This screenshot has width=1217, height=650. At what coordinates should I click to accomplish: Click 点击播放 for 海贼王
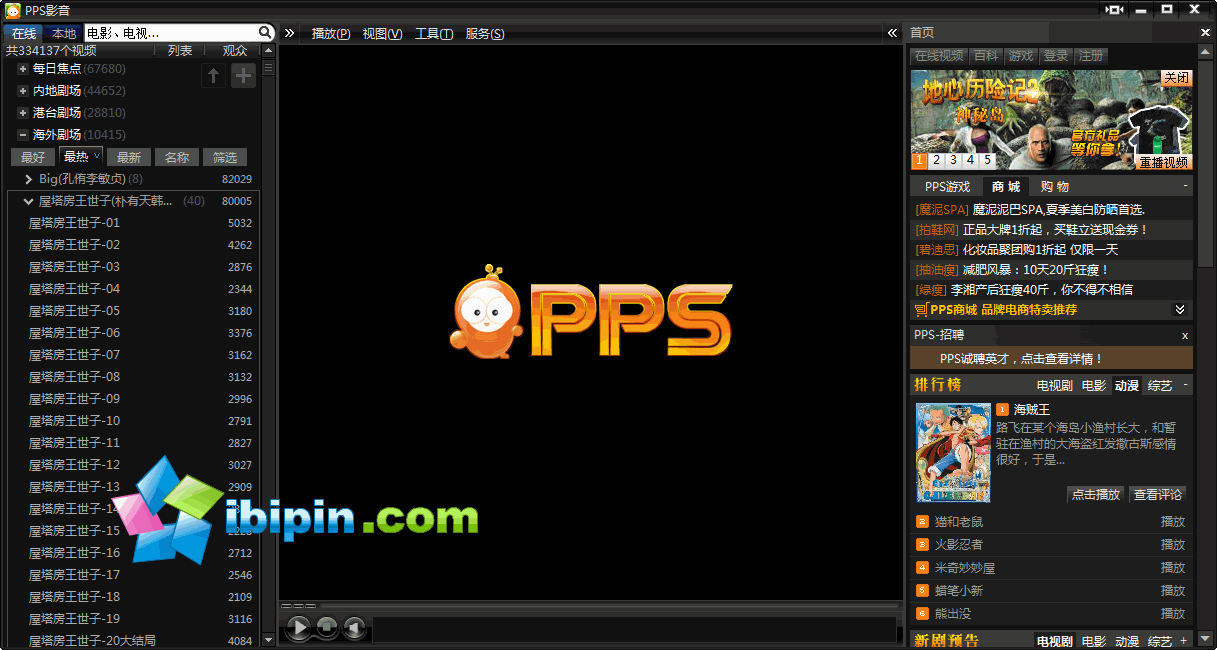pyautogui.click(x=1096, y=494)
